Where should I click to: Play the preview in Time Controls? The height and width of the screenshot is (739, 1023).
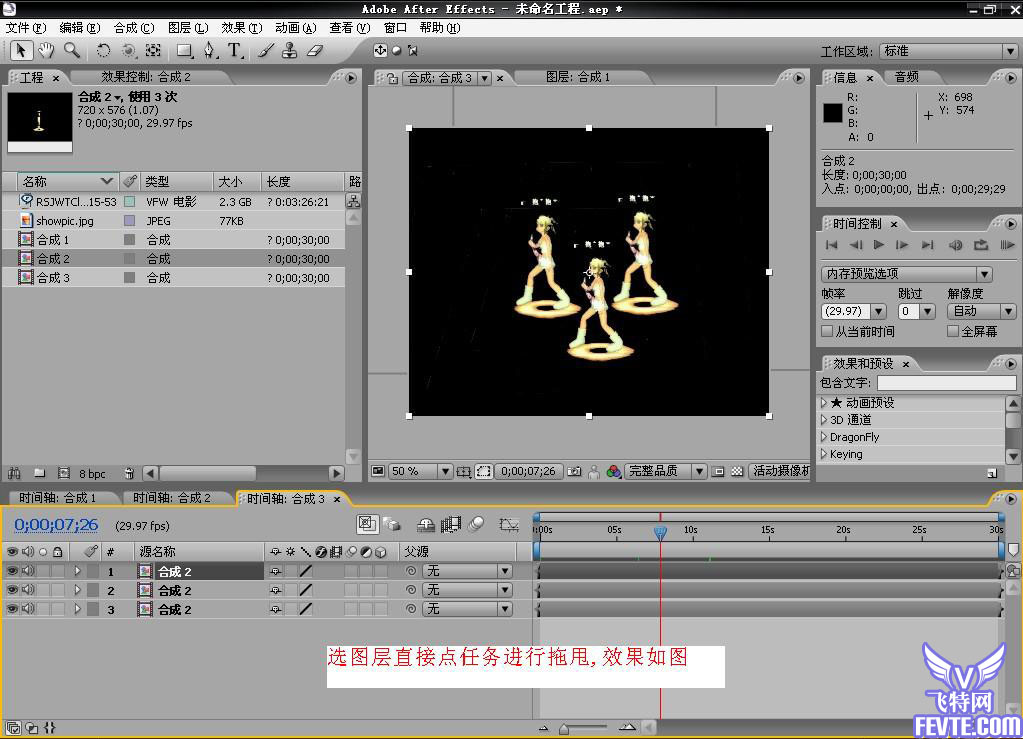(879, 245)
